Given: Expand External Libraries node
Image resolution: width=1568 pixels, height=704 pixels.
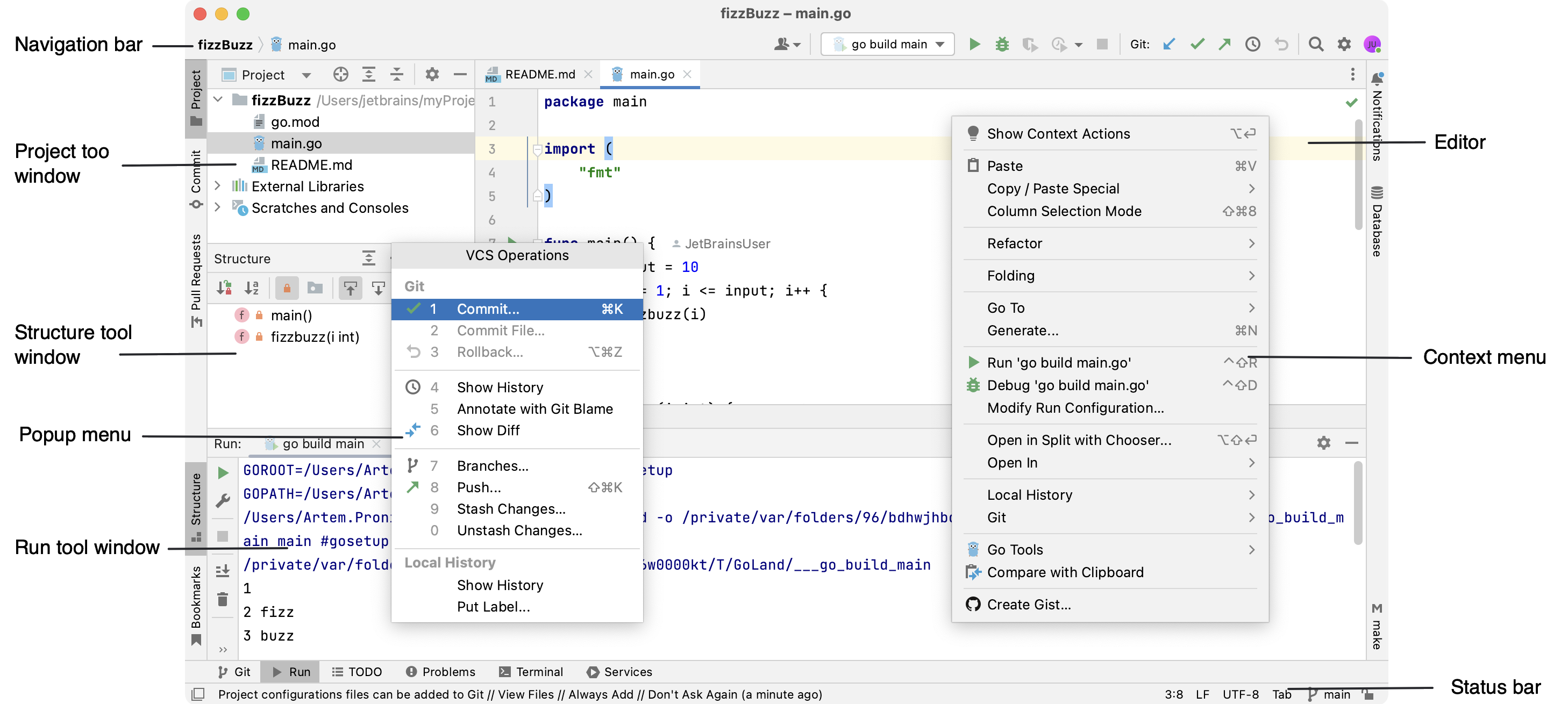Looking at the screenshot, I should pos(217,186).
